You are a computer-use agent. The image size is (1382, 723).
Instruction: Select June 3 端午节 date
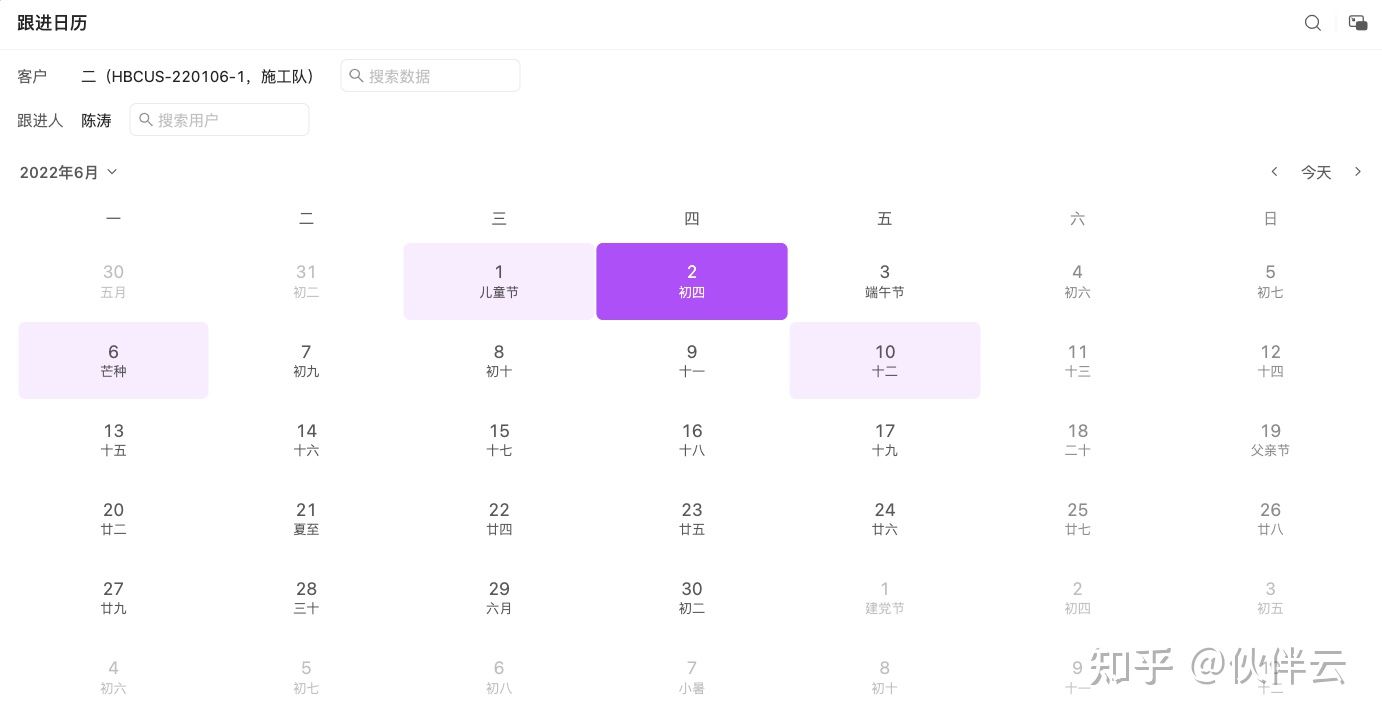885,281
